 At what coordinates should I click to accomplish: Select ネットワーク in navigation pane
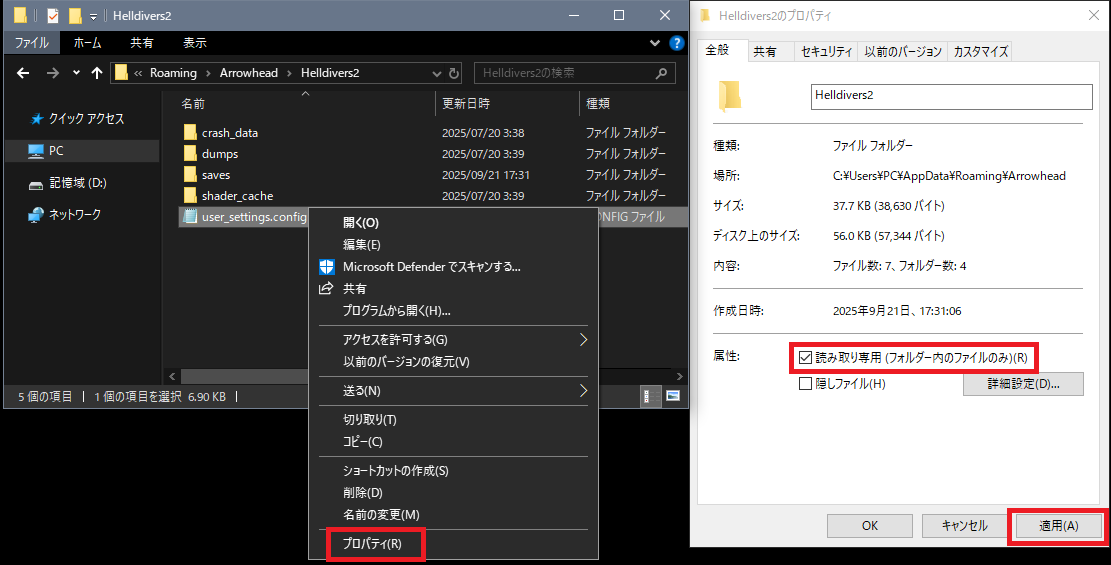click(x=74, y=214)
